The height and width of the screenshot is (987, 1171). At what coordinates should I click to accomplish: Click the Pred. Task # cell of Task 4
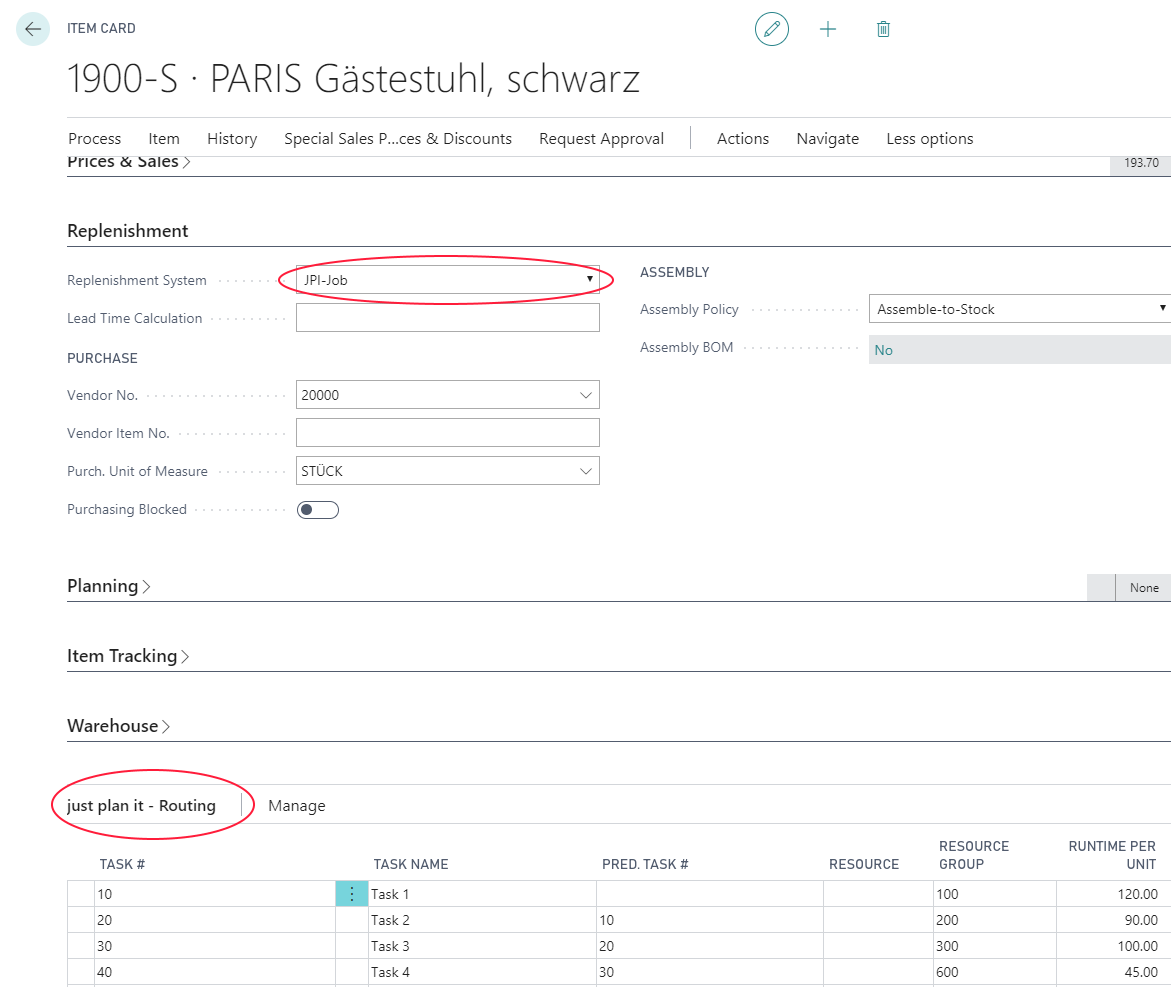(709, 972)
